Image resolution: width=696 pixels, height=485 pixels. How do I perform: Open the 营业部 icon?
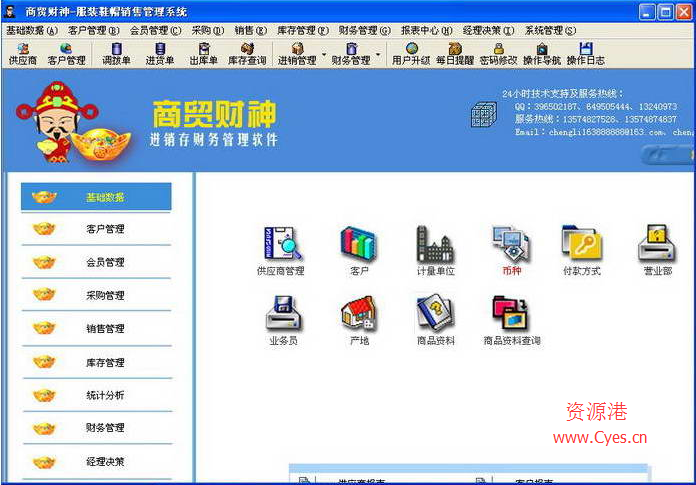click(657, 251)
